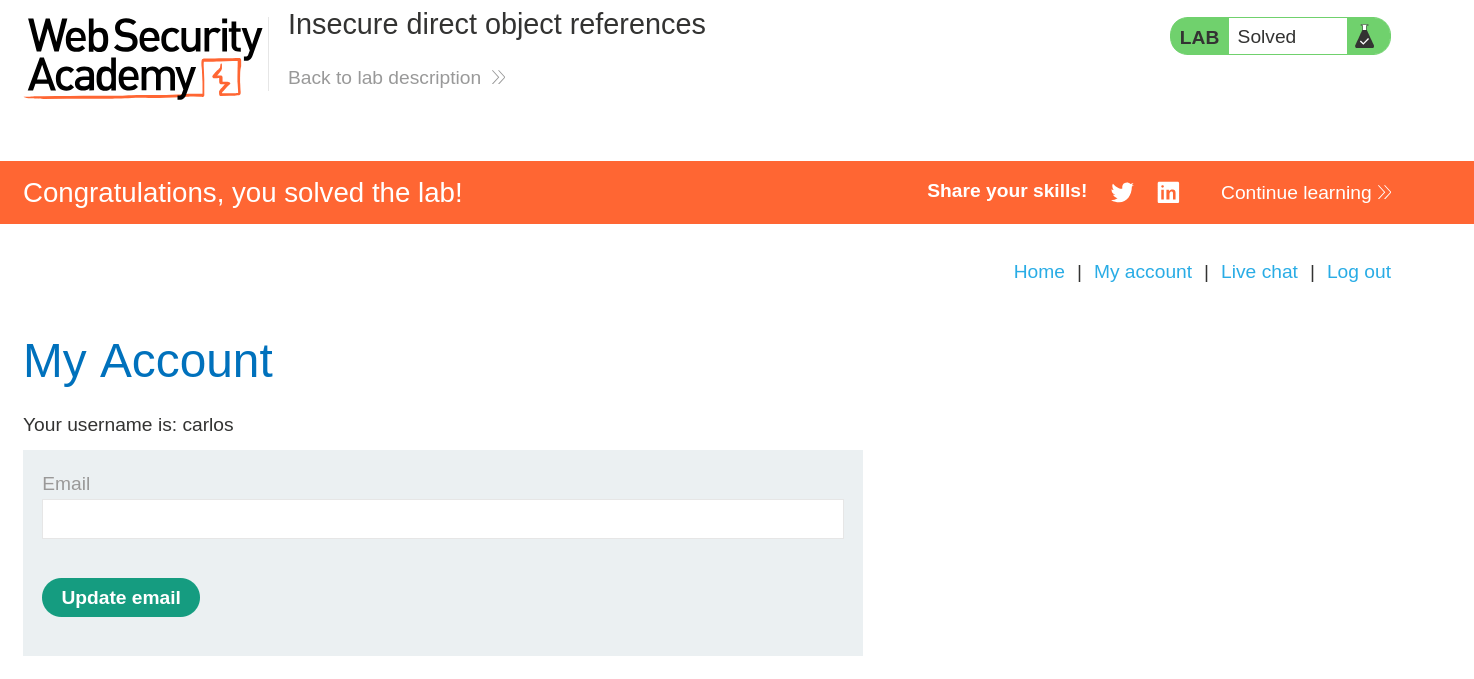
Task: Follow the Continue learning link
Action: point(1295,192)
